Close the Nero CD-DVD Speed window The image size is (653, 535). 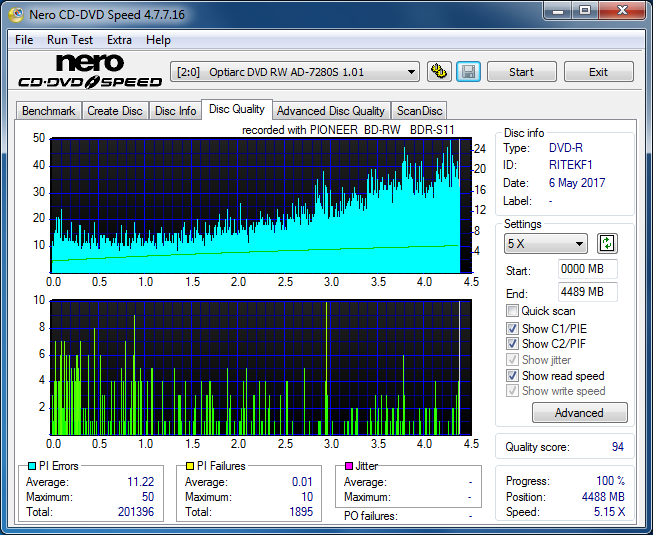622,11
